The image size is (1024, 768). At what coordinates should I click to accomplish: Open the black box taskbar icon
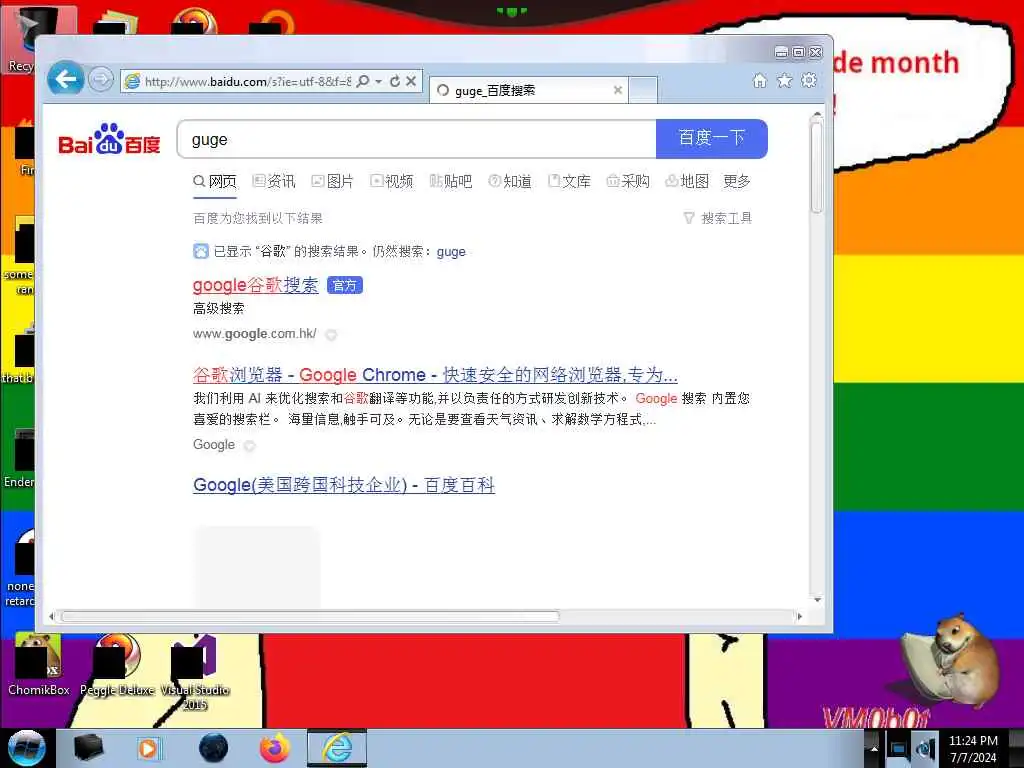click(x=88, y=748)
